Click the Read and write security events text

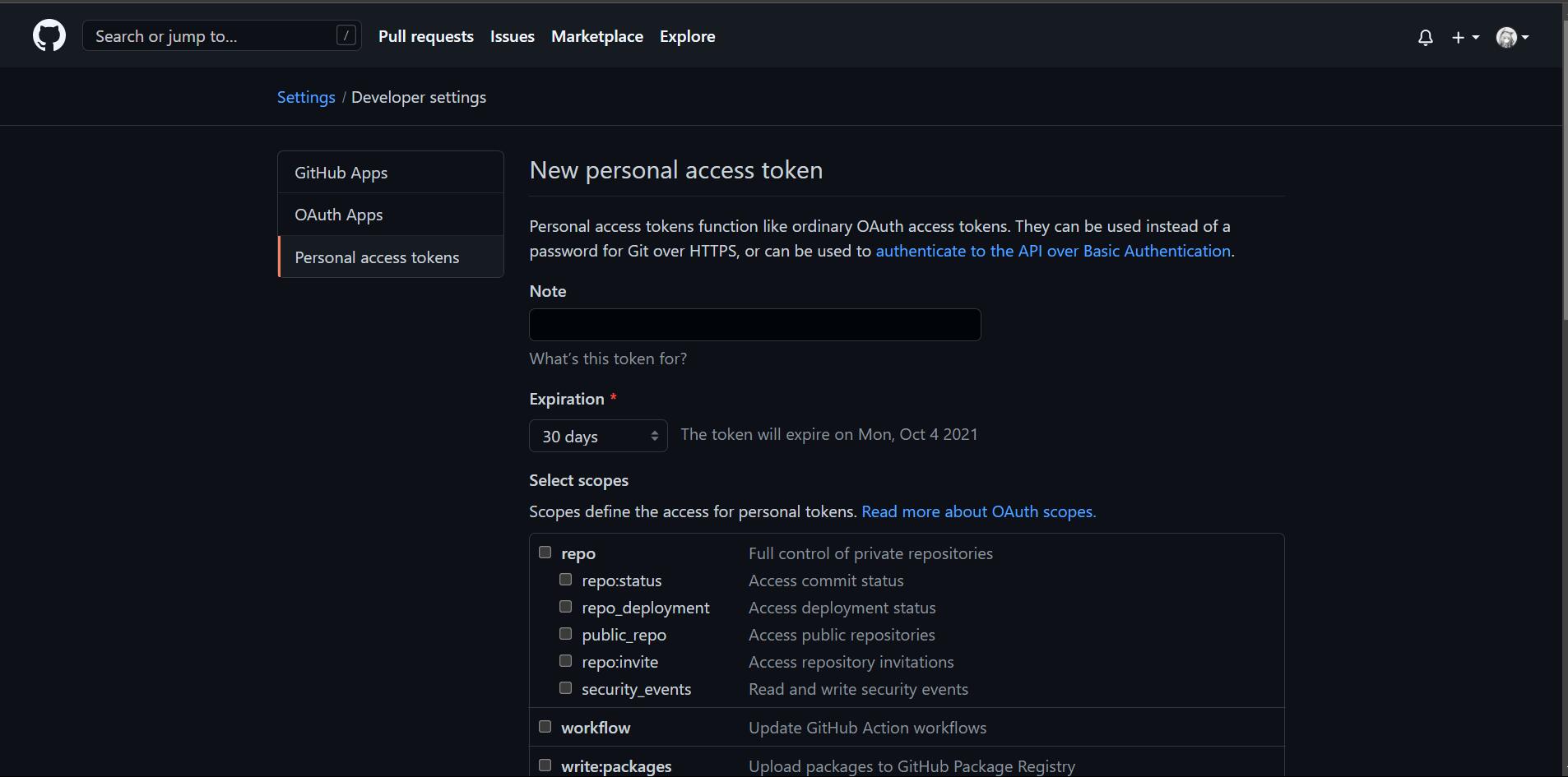coord(858,689)
